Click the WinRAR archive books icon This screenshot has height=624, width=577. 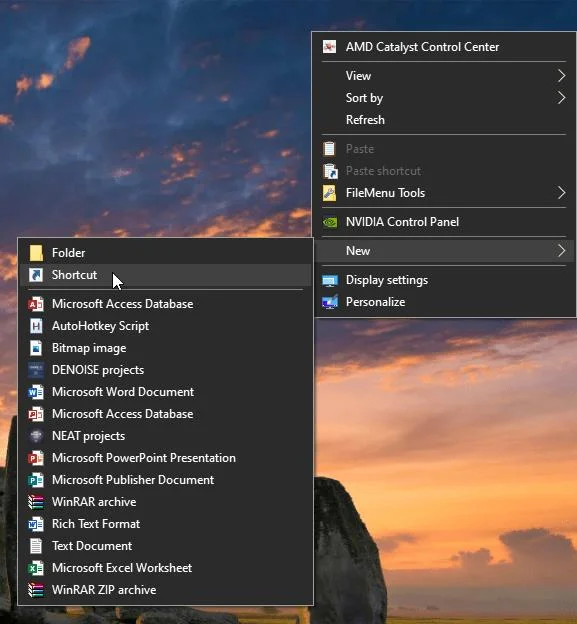click(x=36, y=502)
